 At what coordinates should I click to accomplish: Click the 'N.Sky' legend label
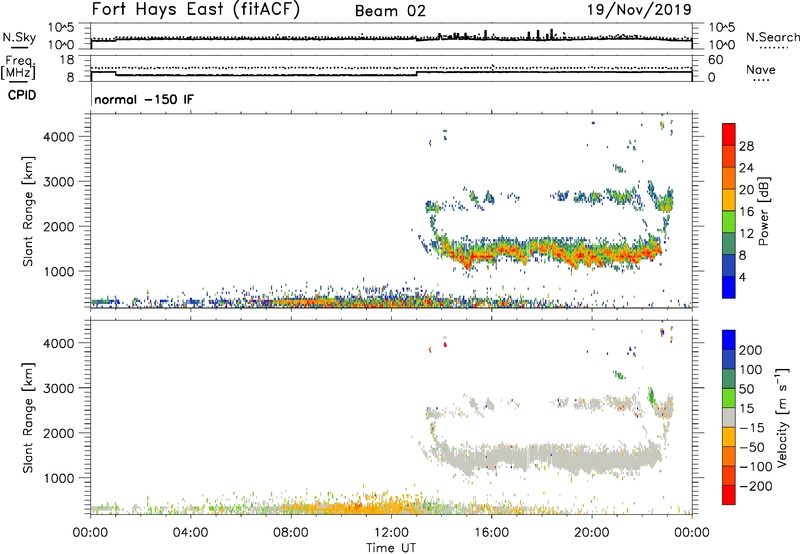(19, 37)
